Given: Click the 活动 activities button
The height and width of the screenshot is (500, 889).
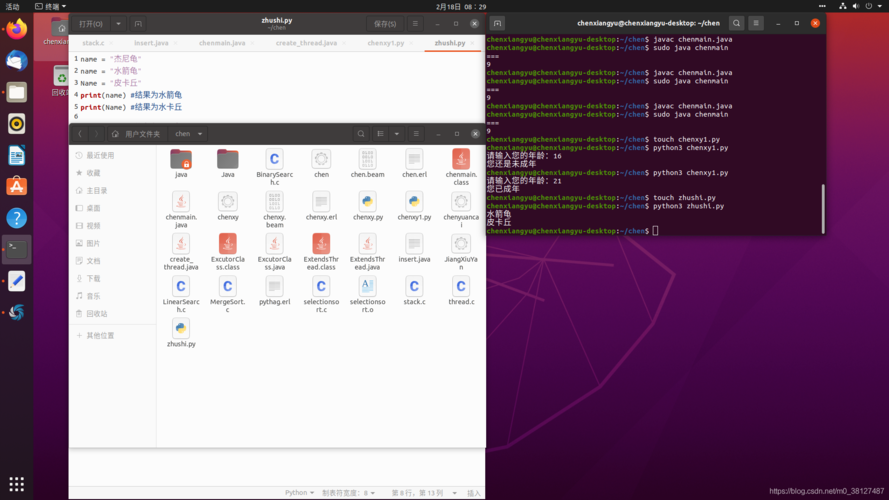Looking at the screenshot, I should [x=12, y=6].
